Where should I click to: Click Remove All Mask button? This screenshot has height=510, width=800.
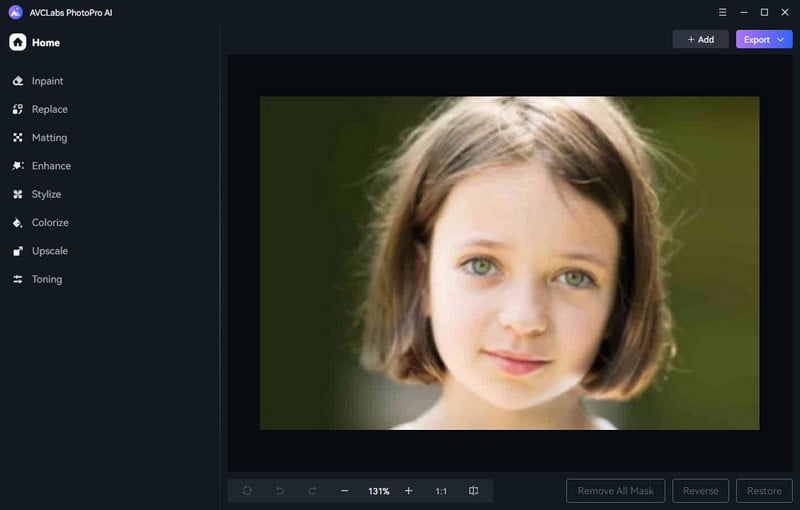[x=616, y=491]
